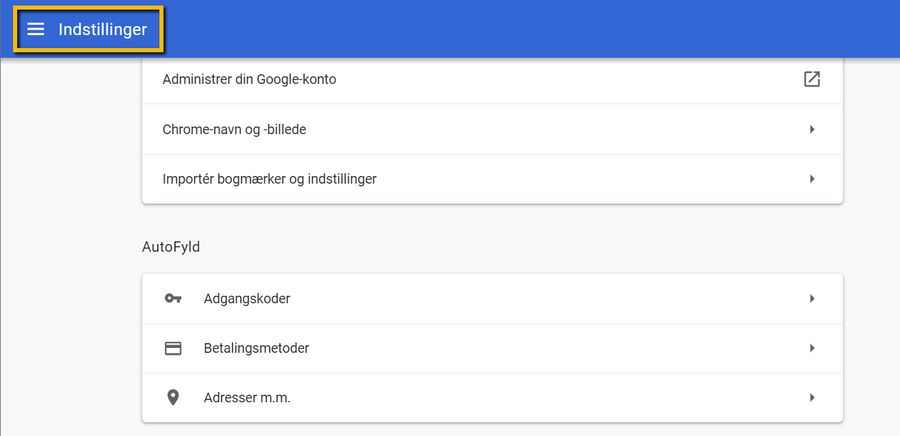Image resolution: width=900 pixels, height=436 pixels.
Task: Expand the Adgangskoder chevron arrow
Action: pos(812,298)
